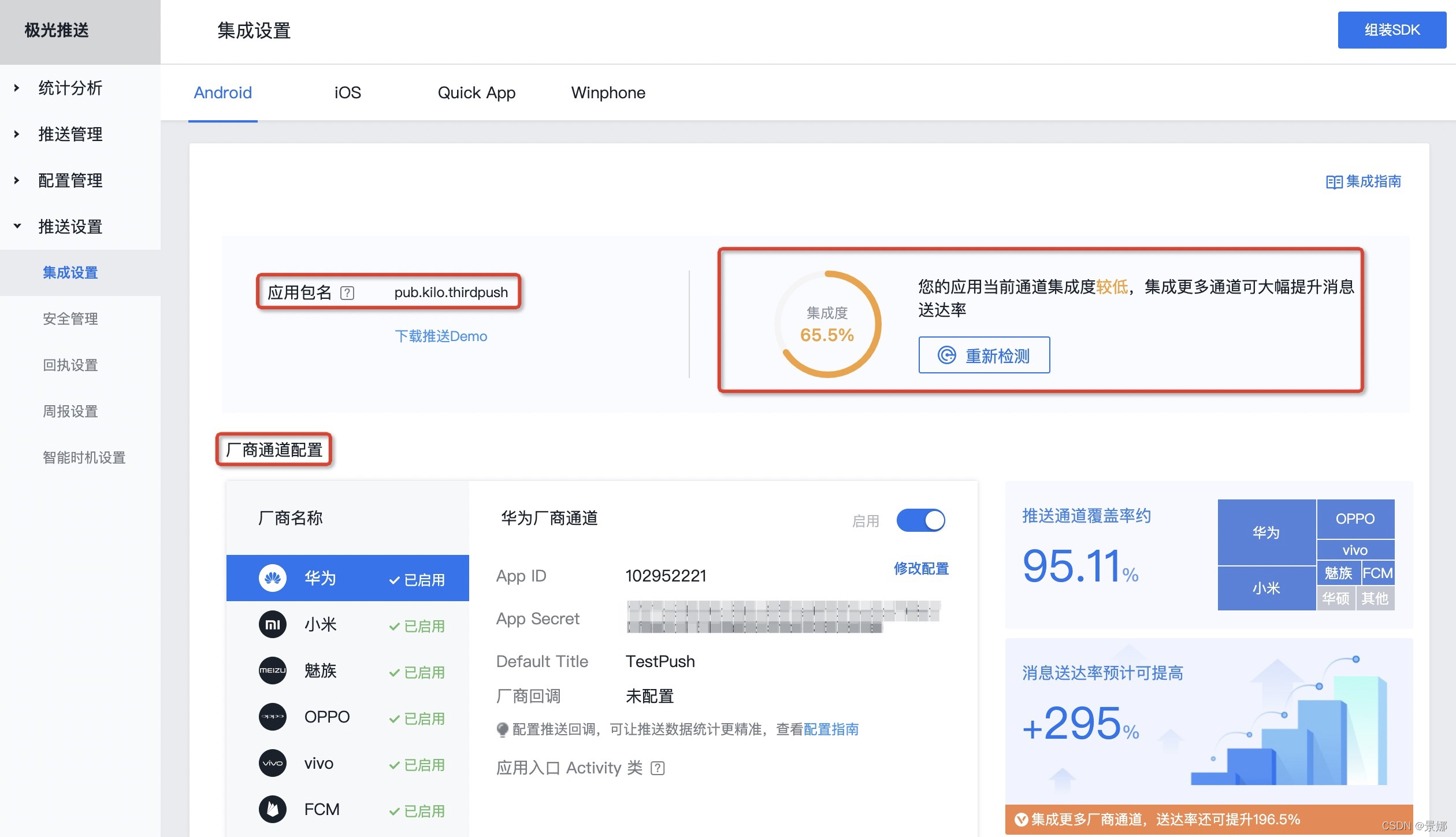The width and height of the screenshot is (1456, 837).
Task: Click the Huawei logo icon
Action: pyautogui.click(x=273, y=578)
